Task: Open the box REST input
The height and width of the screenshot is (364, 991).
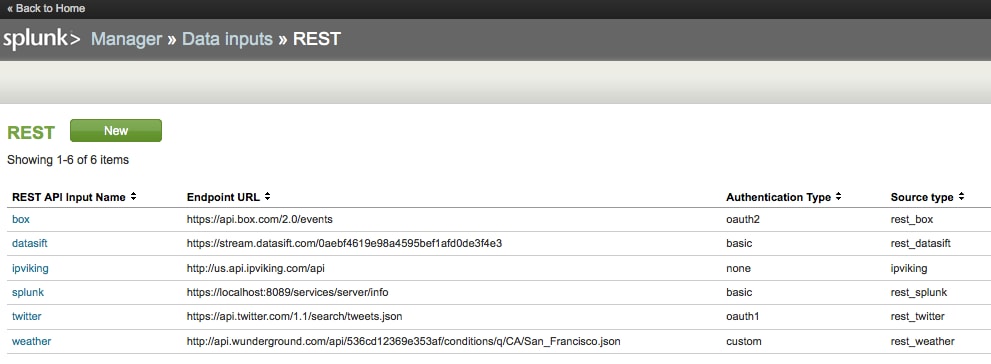Action: [21, 219]
